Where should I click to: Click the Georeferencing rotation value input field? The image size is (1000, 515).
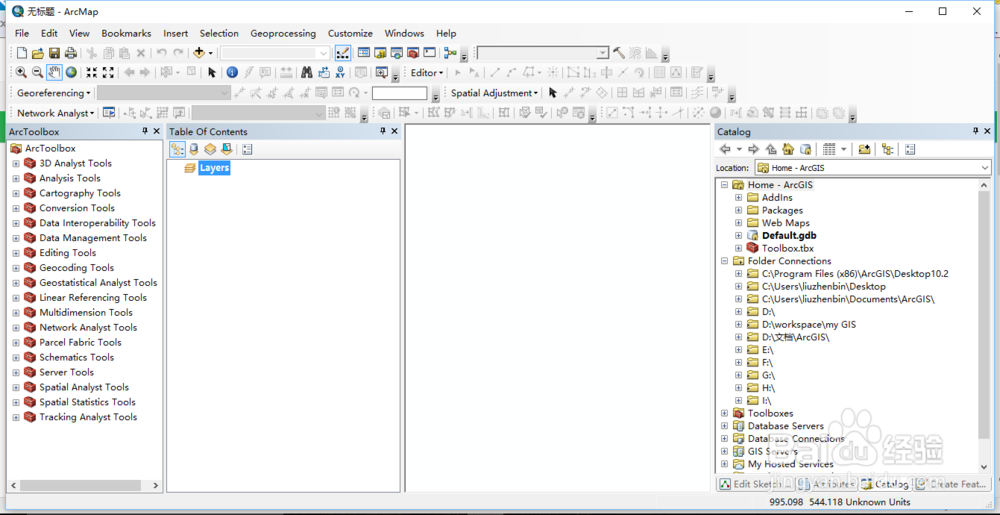click(400, 93)
